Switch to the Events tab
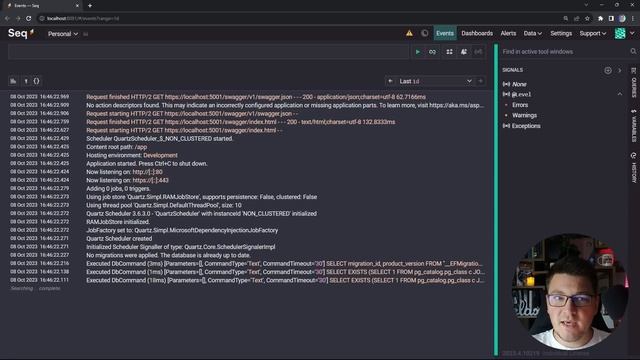This screenshot has height=360, width=640. click(x=444, y=33)
